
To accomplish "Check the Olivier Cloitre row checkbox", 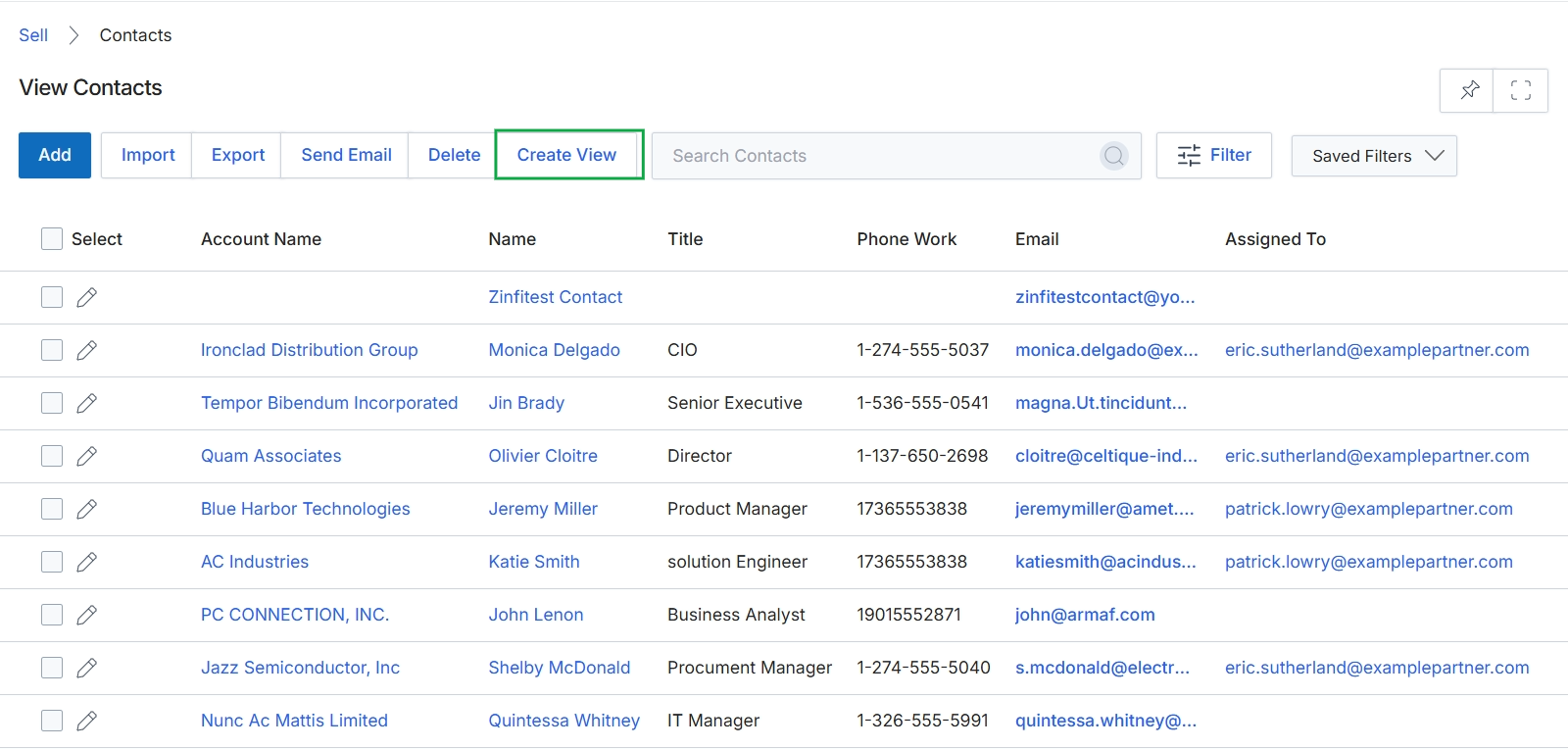I will point(52,456).
